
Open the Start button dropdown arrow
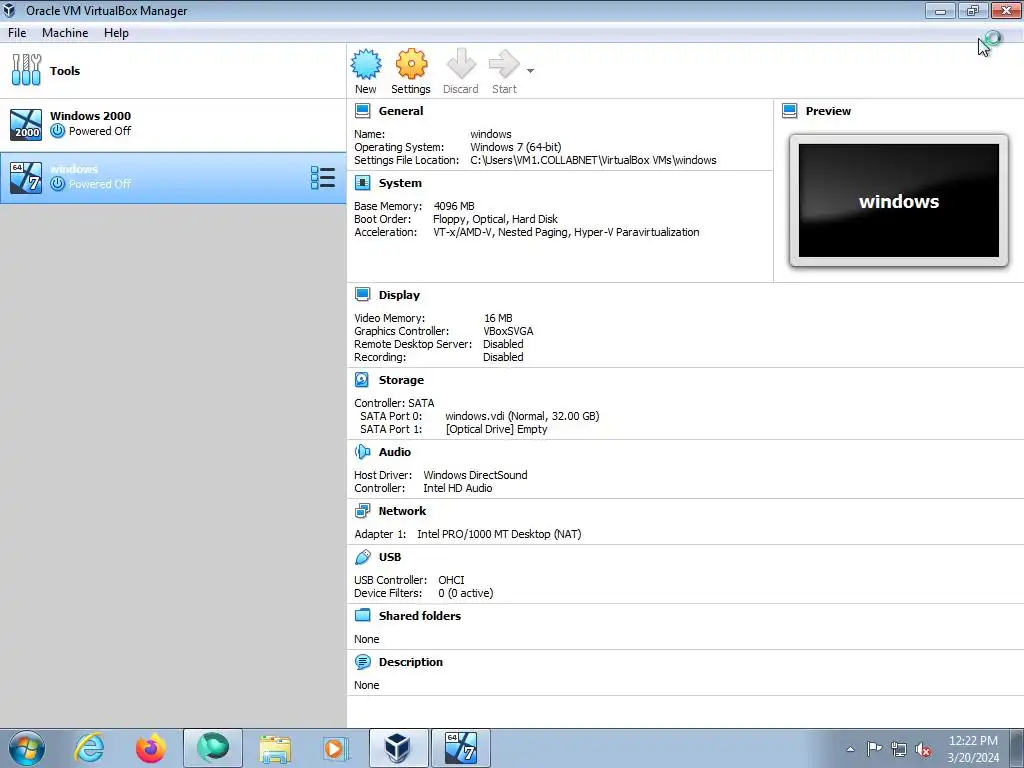tap(530, 71)
